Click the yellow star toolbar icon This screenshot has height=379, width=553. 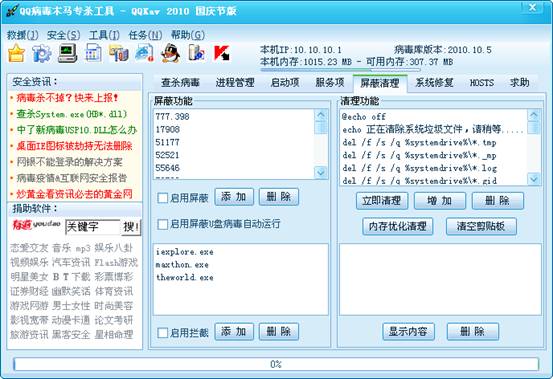[16, 53]
